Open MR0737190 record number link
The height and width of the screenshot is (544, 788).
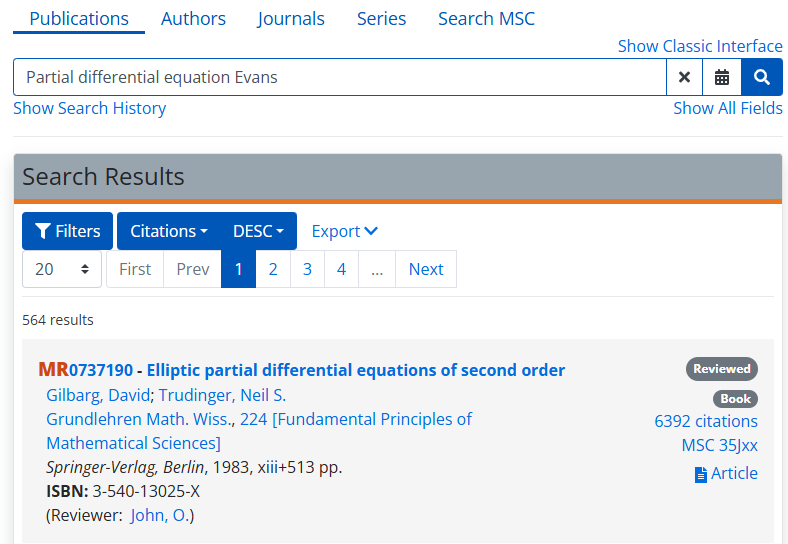[86, 370]
